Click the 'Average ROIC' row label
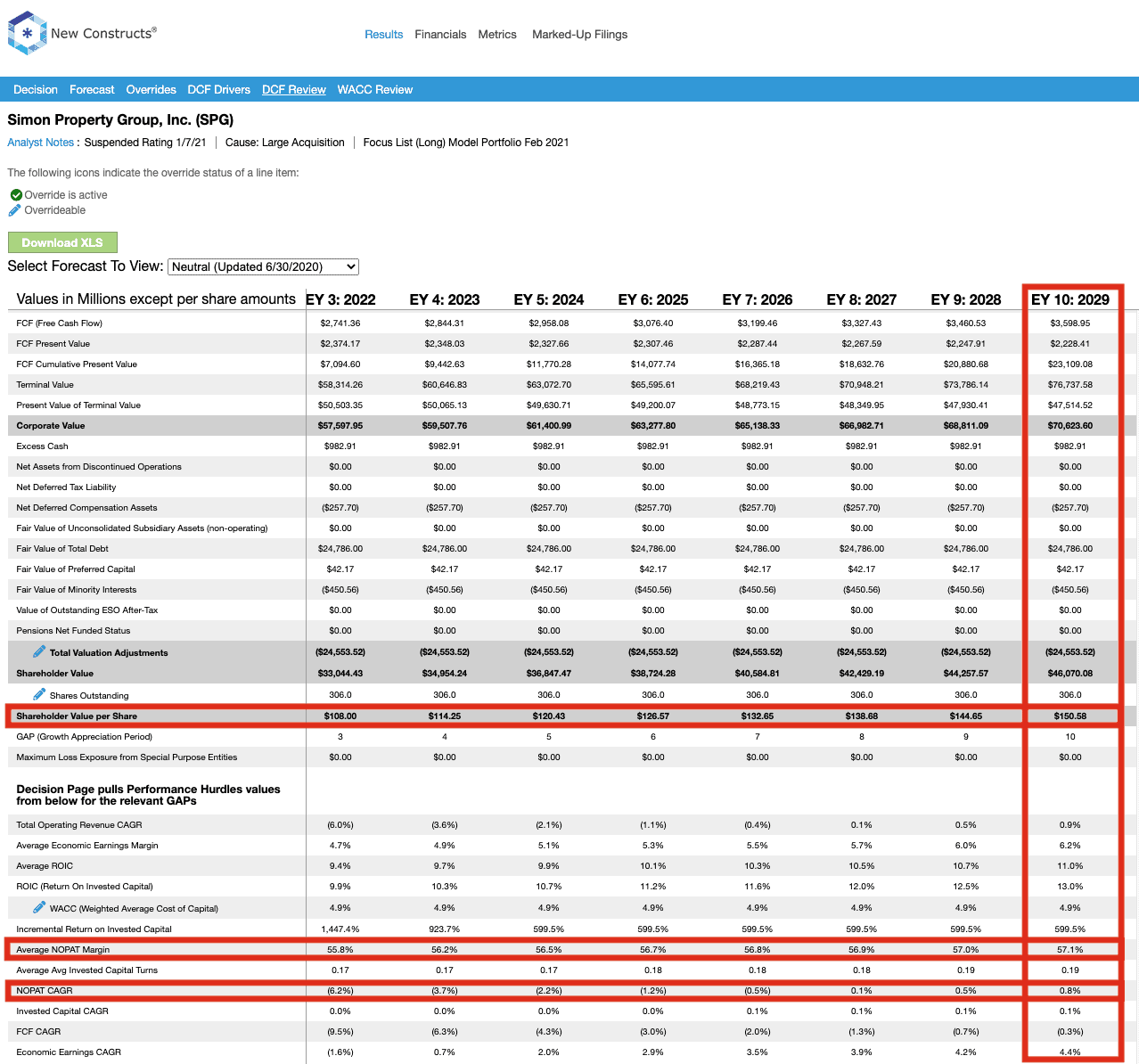Viewport: 1139px width, 1064px height. (45, 866)
